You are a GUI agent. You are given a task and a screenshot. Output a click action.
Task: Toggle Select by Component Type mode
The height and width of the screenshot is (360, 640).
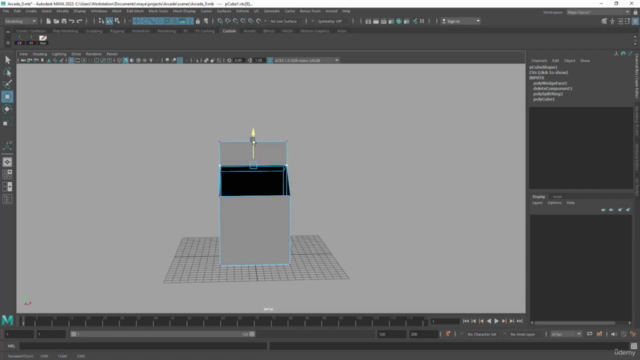[x=117, y=21]
